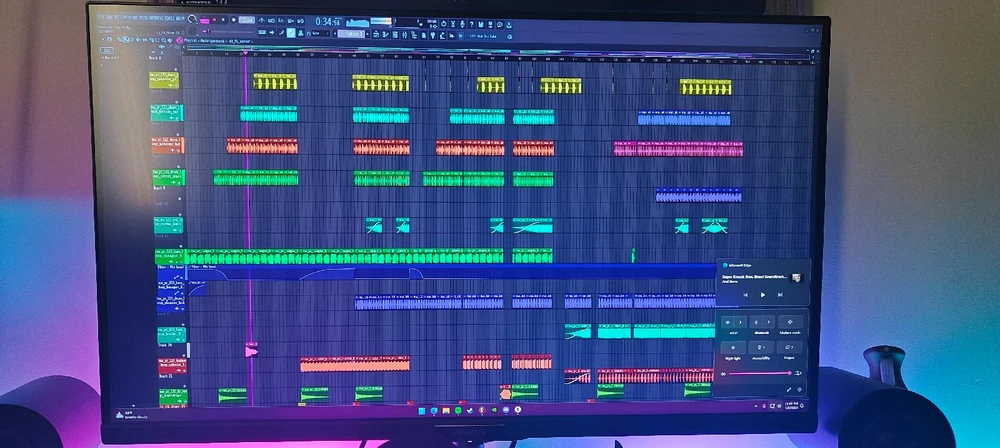Image resolution: width=1000 pixels, height=448 pixels.
Task: Open File Explorer from taskbar
Action: (446, 410)
